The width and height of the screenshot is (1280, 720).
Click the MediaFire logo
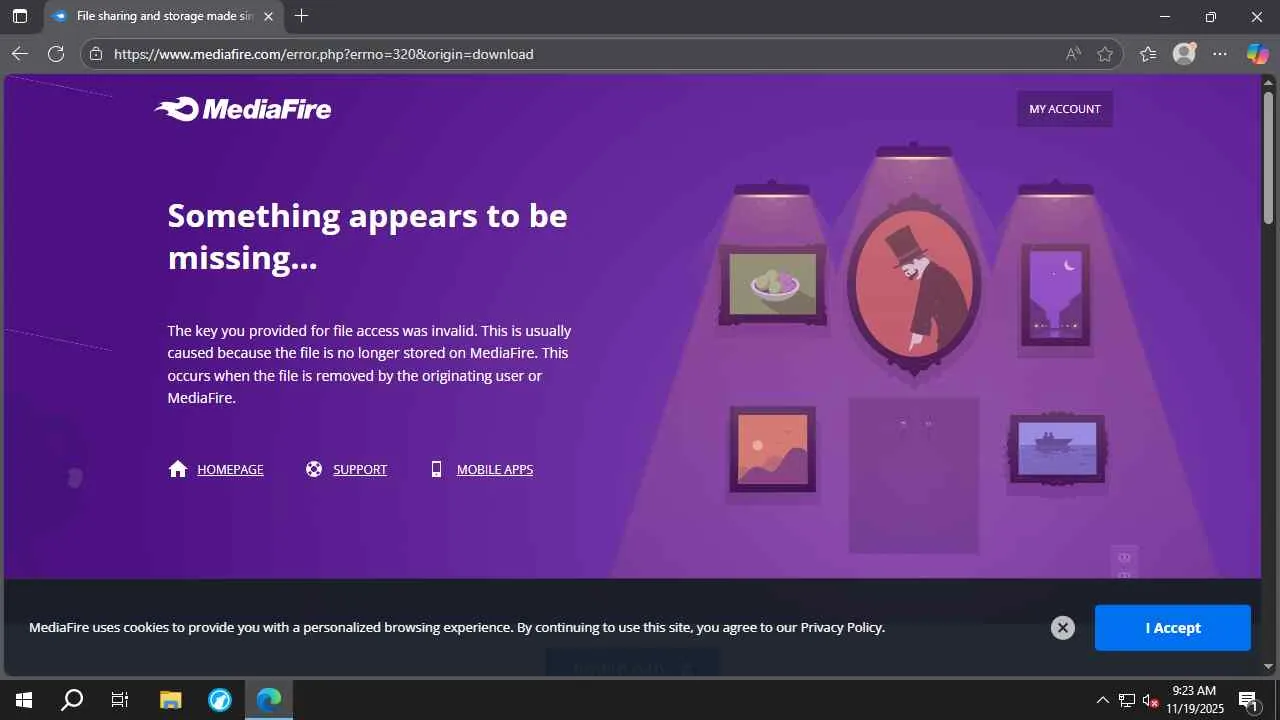(243, 109)
